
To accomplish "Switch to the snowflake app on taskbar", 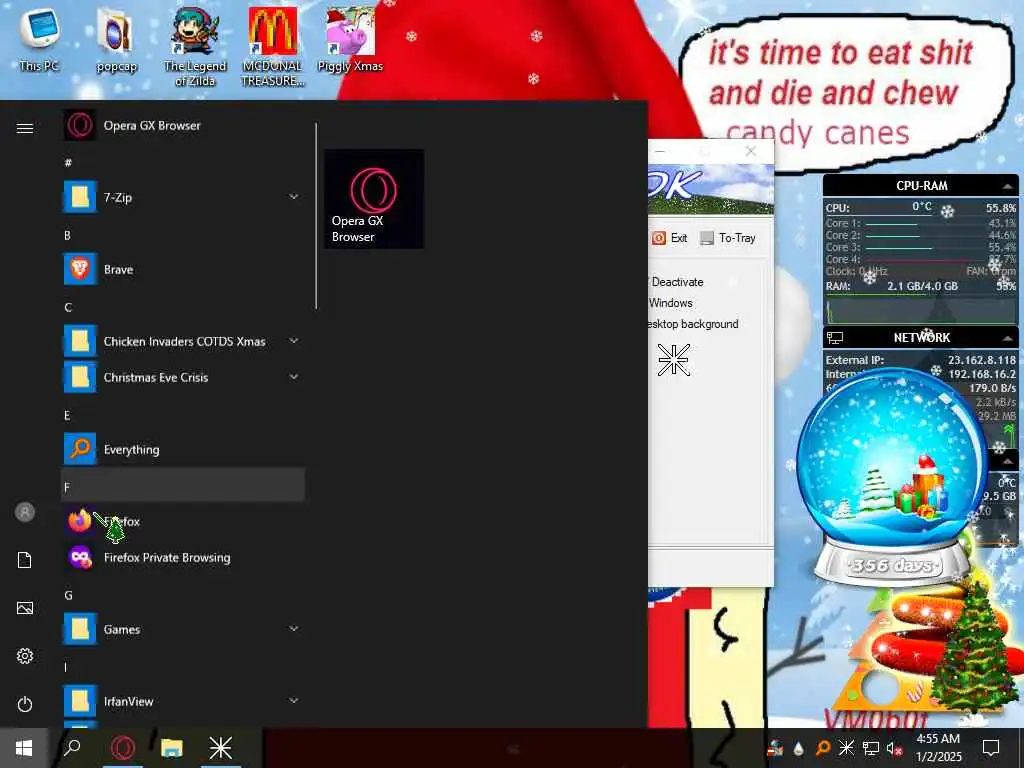I will tap(221, 748).
